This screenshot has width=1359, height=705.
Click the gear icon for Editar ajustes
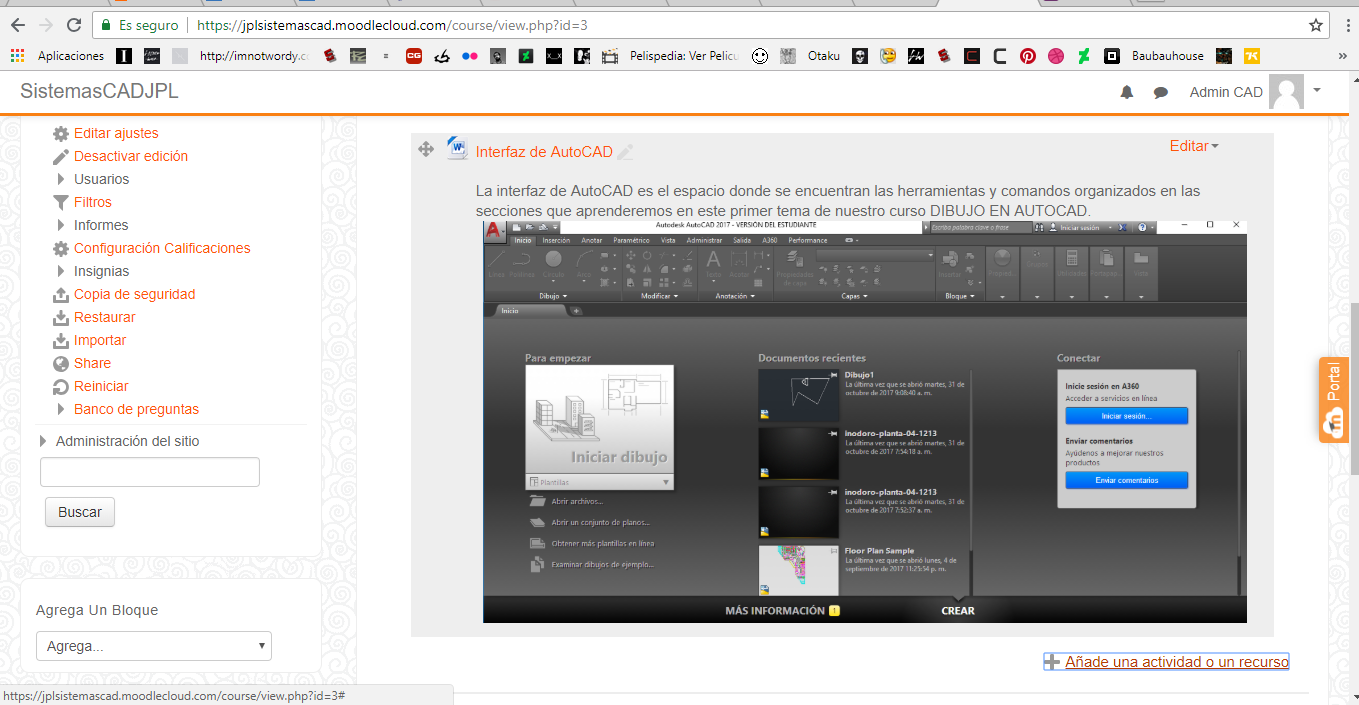[61, 133]
